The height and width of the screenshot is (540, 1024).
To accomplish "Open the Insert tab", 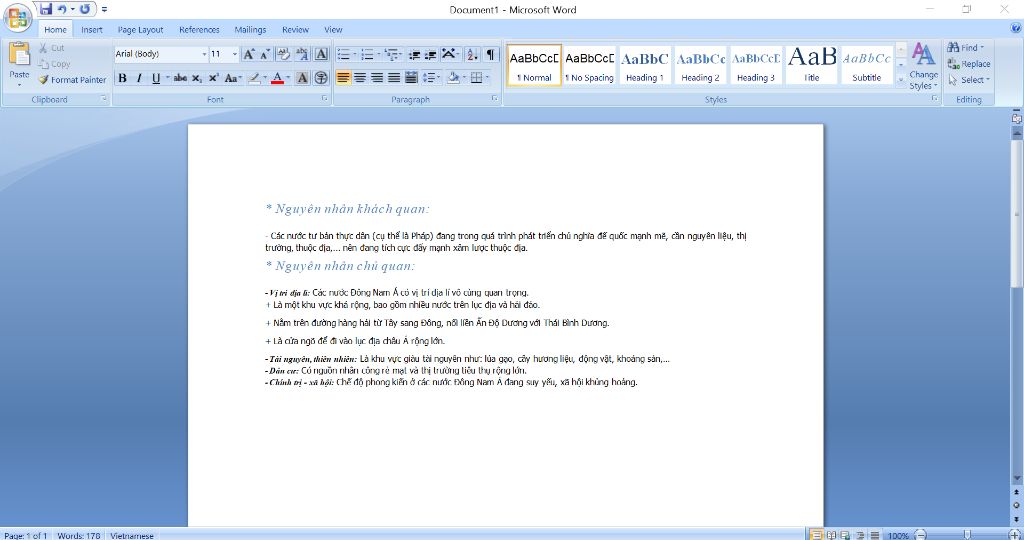I will 91,29.
